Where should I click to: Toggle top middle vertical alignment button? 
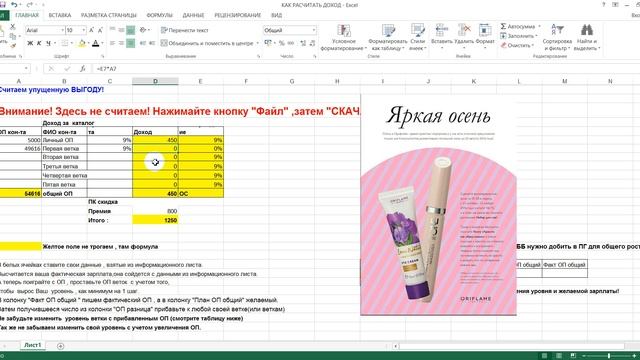click(x=121, y=30)
